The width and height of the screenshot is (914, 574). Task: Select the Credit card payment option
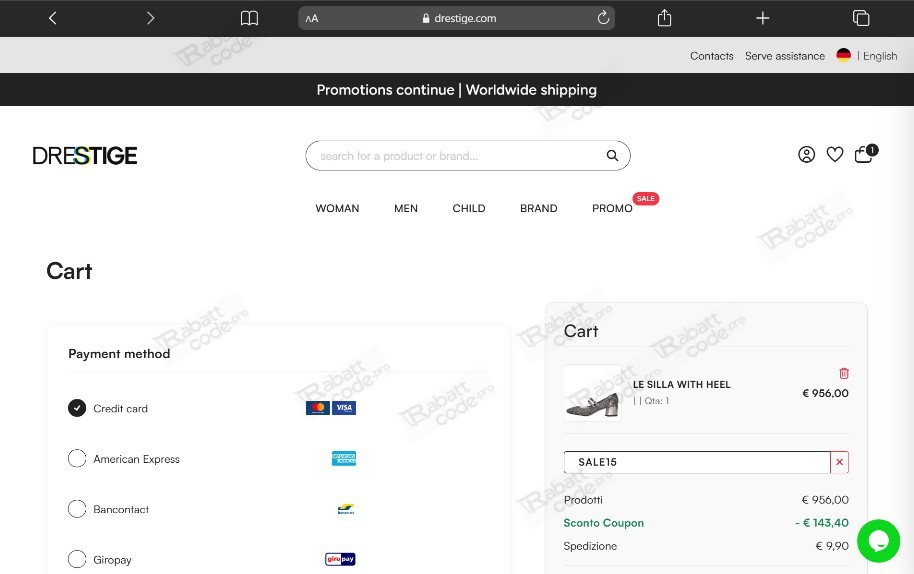(x=77, y=408)
